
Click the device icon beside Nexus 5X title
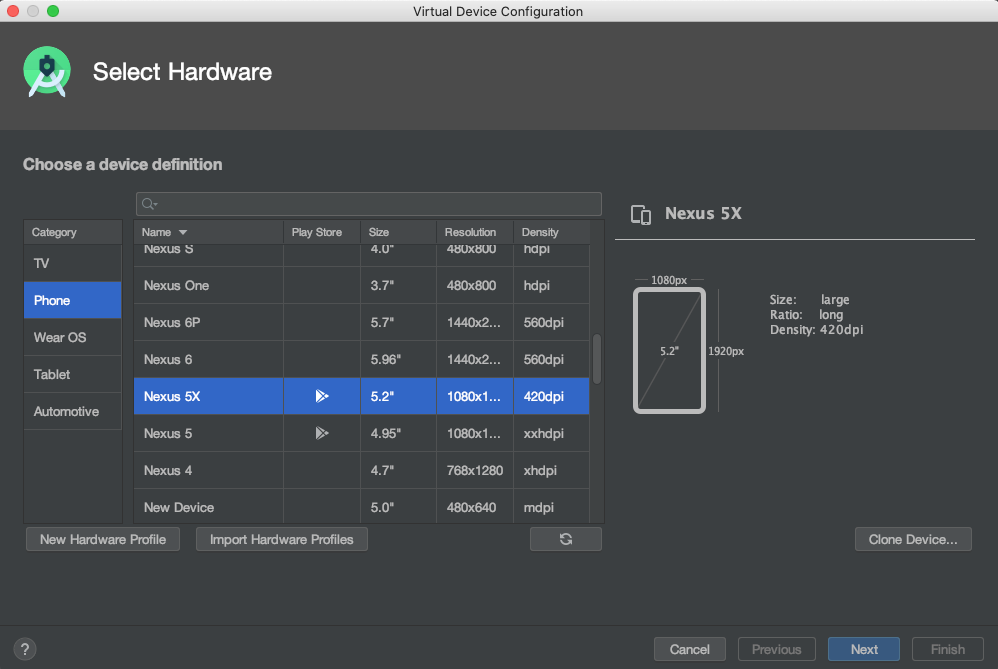(x=641, y=215)
